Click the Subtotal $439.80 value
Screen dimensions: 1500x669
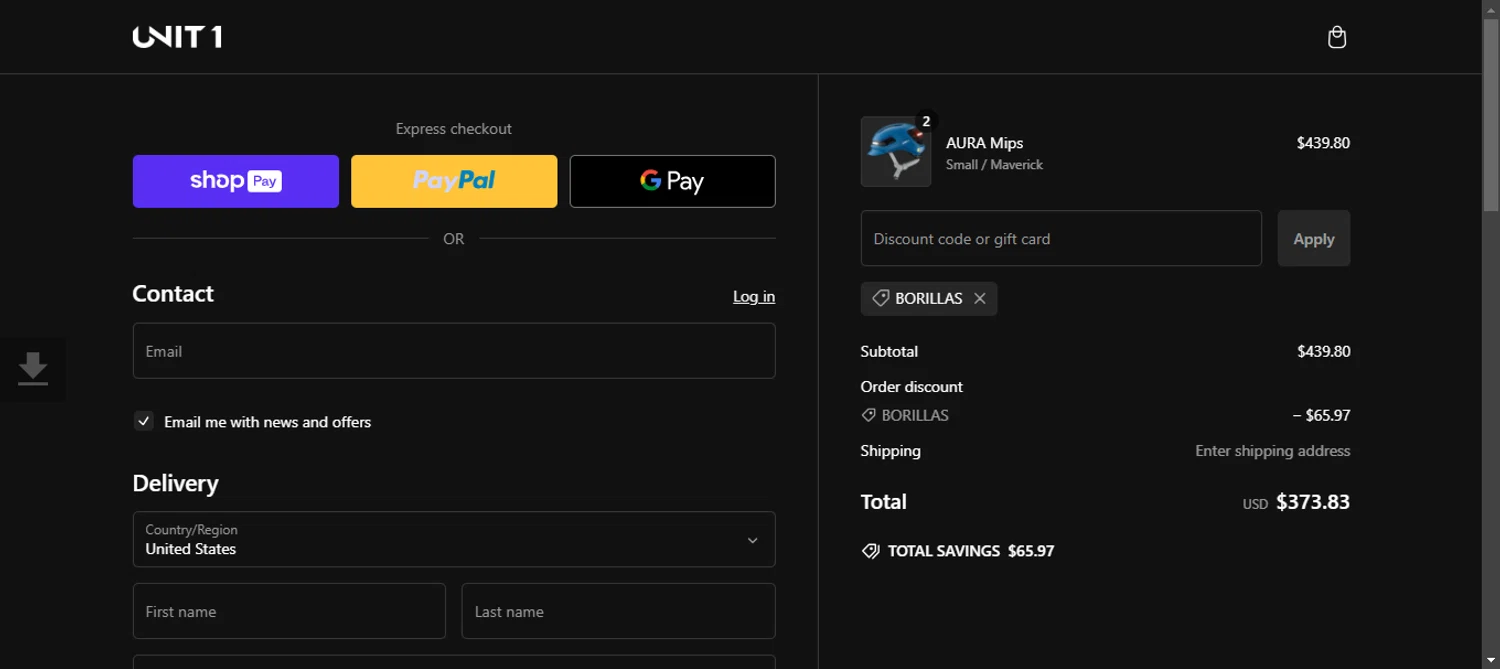click(x=1323, y=351)
